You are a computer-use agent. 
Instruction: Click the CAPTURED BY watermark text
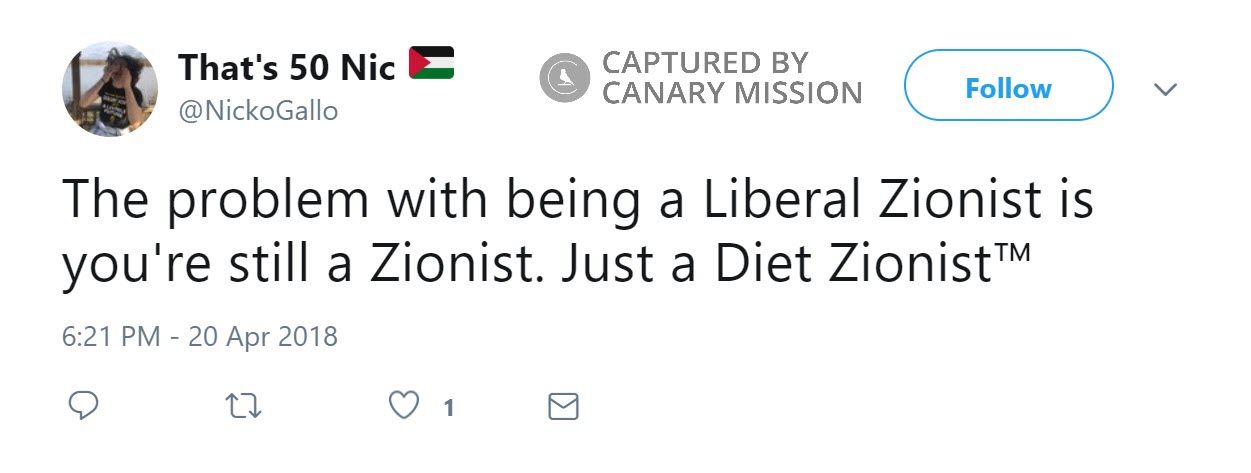pos(704,62)
